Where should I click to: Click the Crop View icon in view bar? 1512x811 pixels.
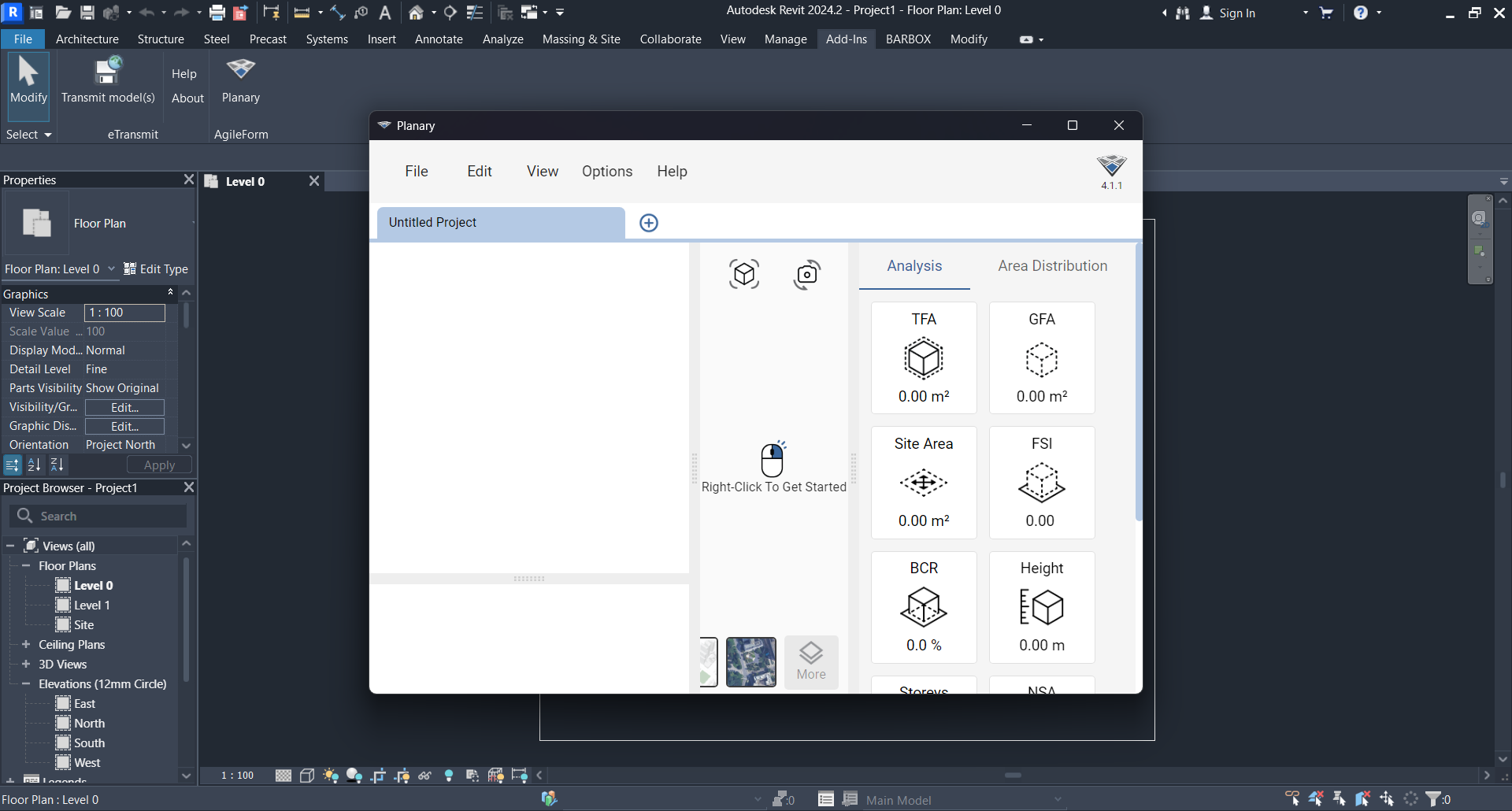click(378, 776)
